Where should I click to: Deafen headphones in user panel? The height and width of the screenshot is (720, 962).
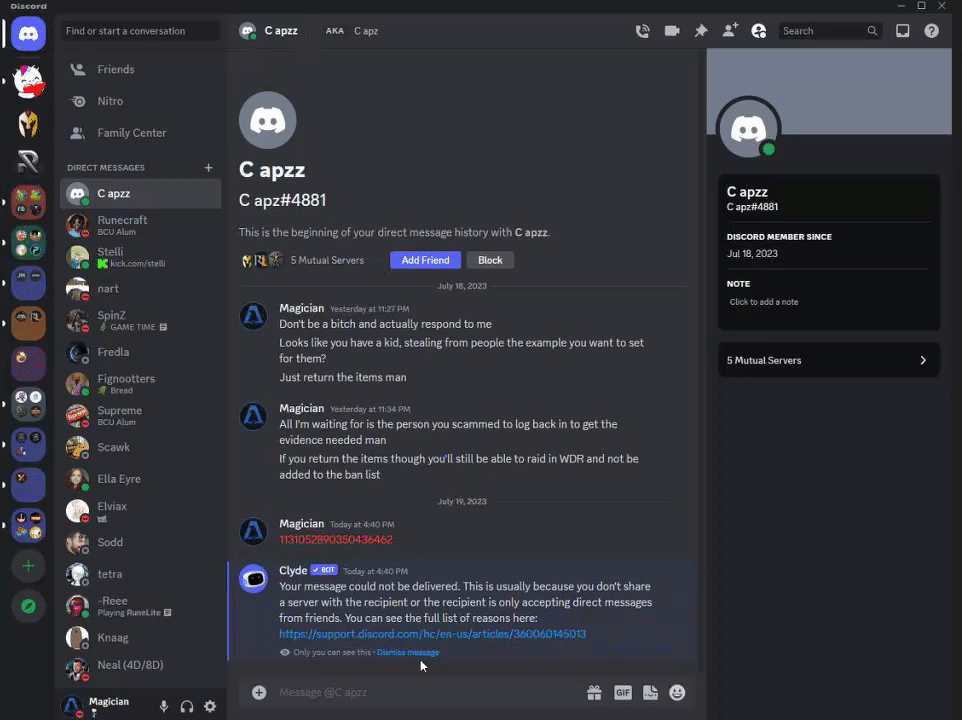187,707
